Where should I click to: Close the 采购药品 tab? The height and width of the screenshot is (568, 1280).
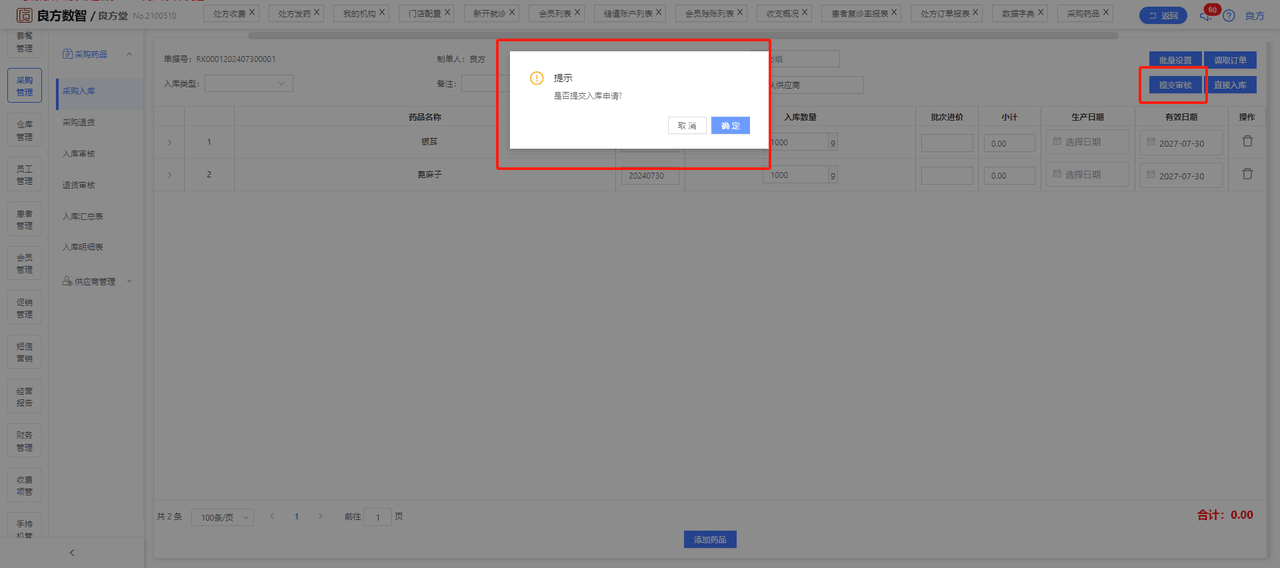click(1106, 14)
